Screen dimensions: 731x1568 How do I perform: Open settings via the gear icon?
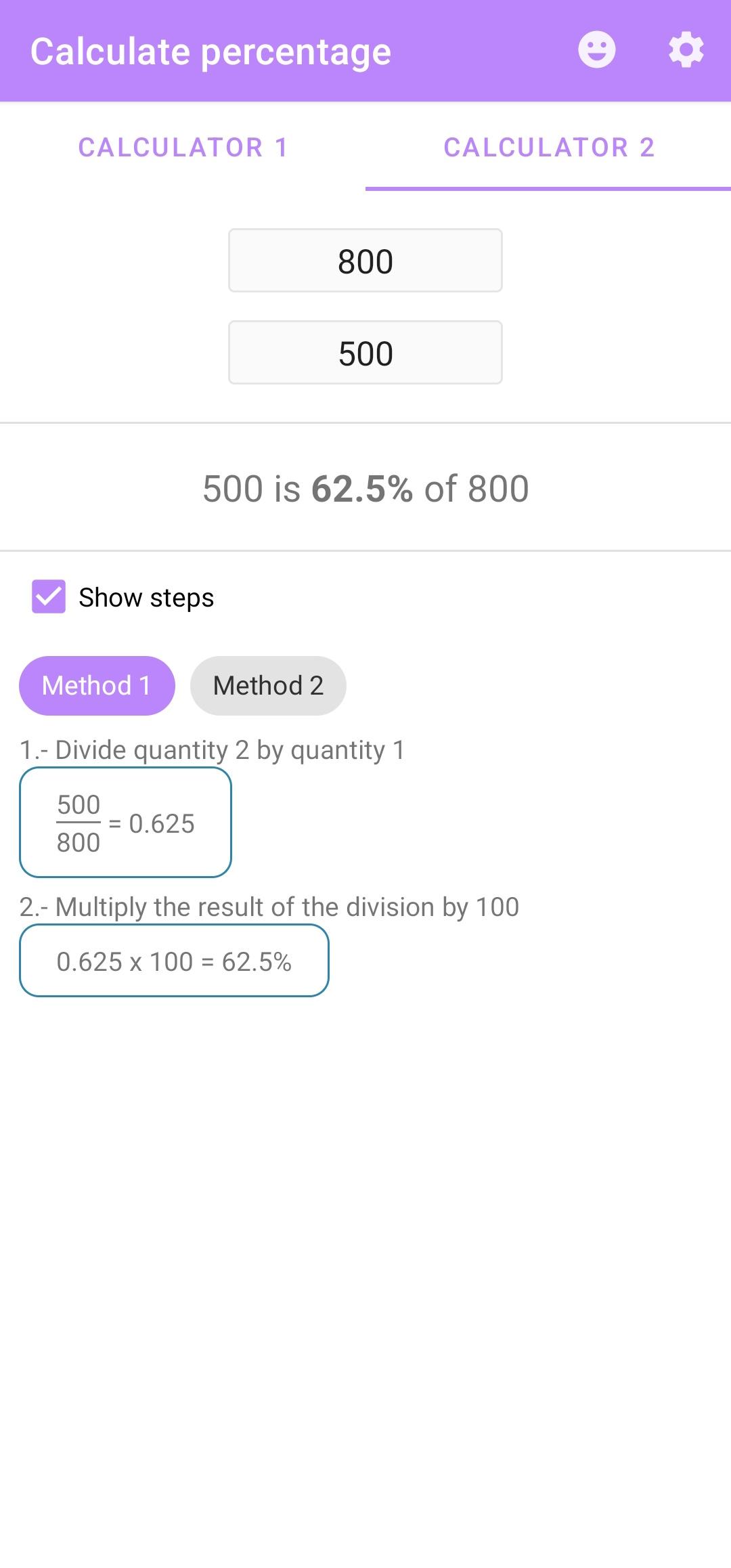tap(686, 50)
